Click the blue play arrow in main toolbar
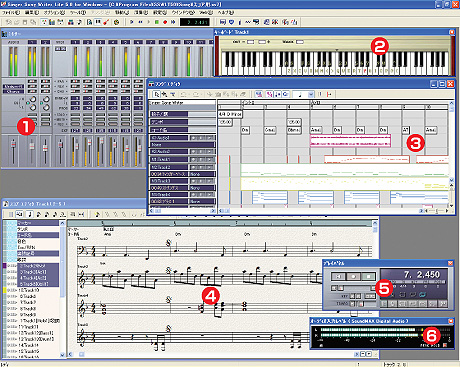This screenshot has width=460, height=367. point(132,22)
